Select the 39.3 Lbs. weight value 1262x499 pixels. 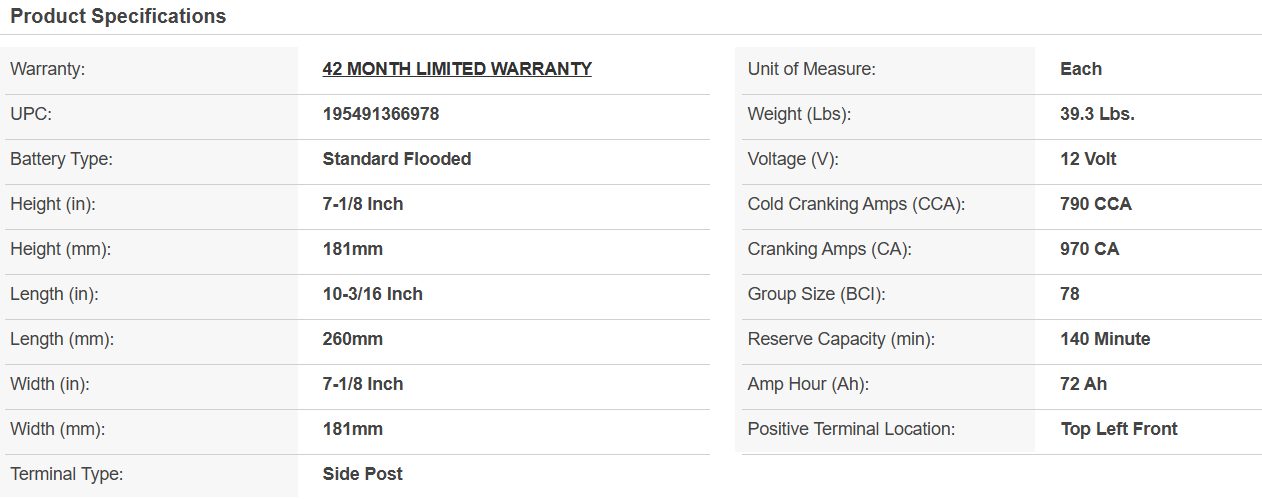[1097, 114]
